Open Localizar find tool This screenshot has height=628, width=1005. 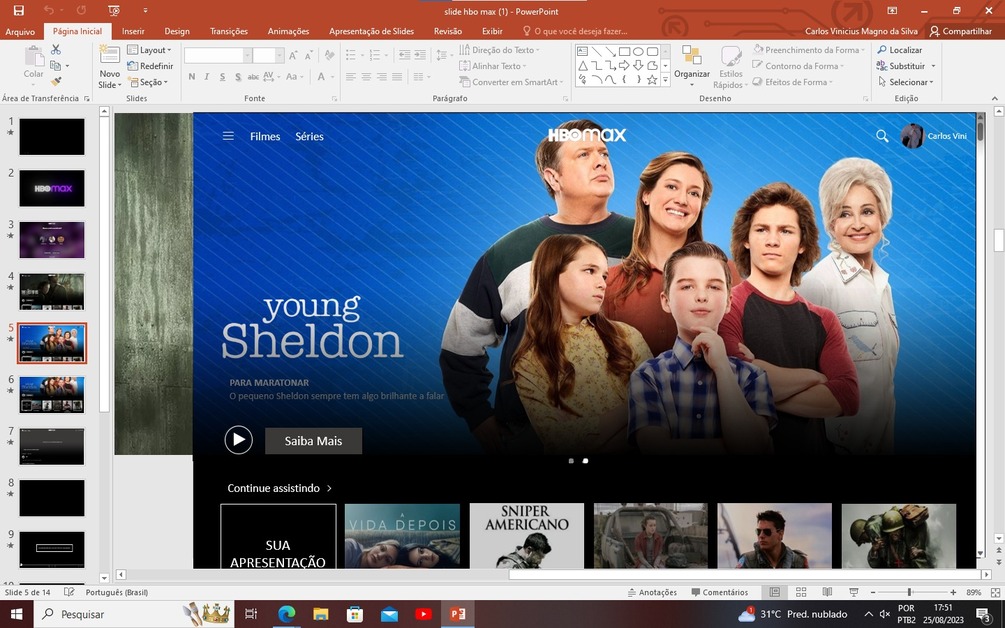pos(900,50)
